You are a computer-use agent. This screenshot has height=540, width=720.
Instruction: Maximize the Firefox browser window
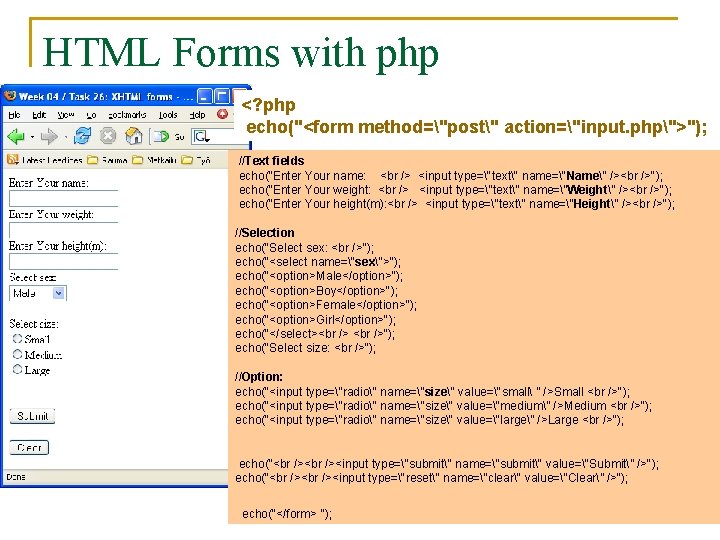click(222, 96)
